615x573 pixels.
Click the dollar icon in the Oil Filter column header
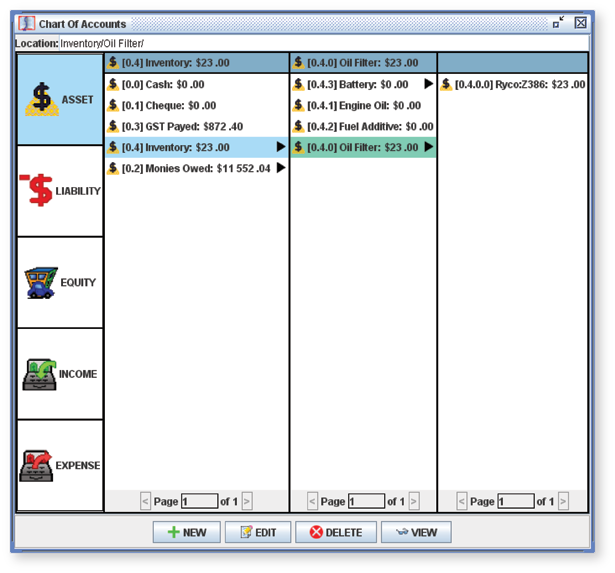(x=298, y=62)
